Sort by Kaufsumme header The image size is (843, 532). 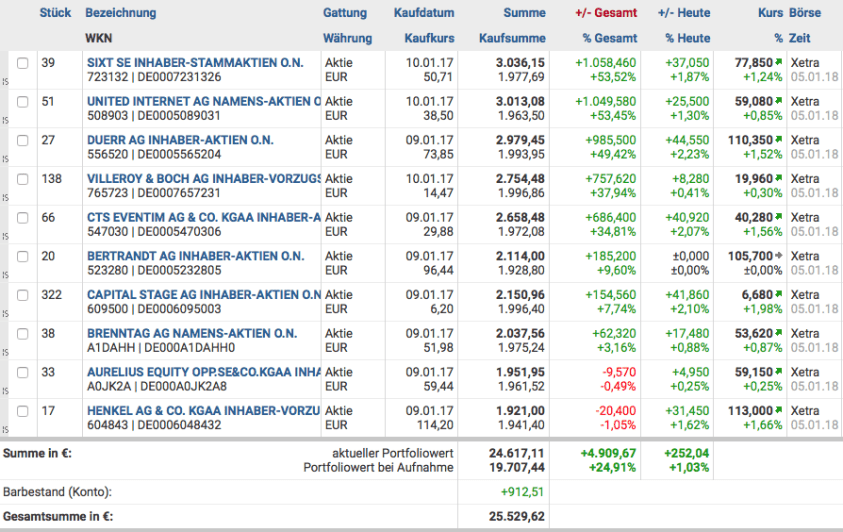(512, 38)
